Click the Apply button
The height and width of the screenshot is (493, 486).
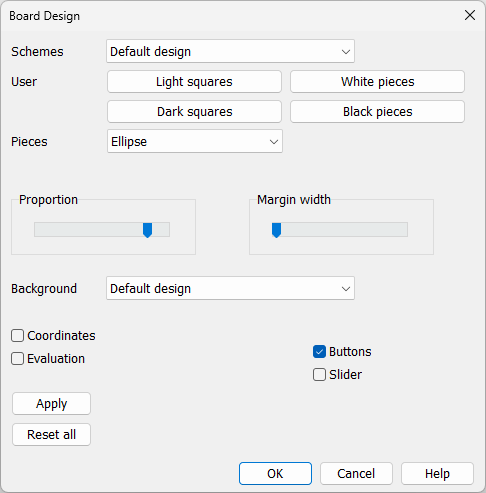click(x=51, y=404)
